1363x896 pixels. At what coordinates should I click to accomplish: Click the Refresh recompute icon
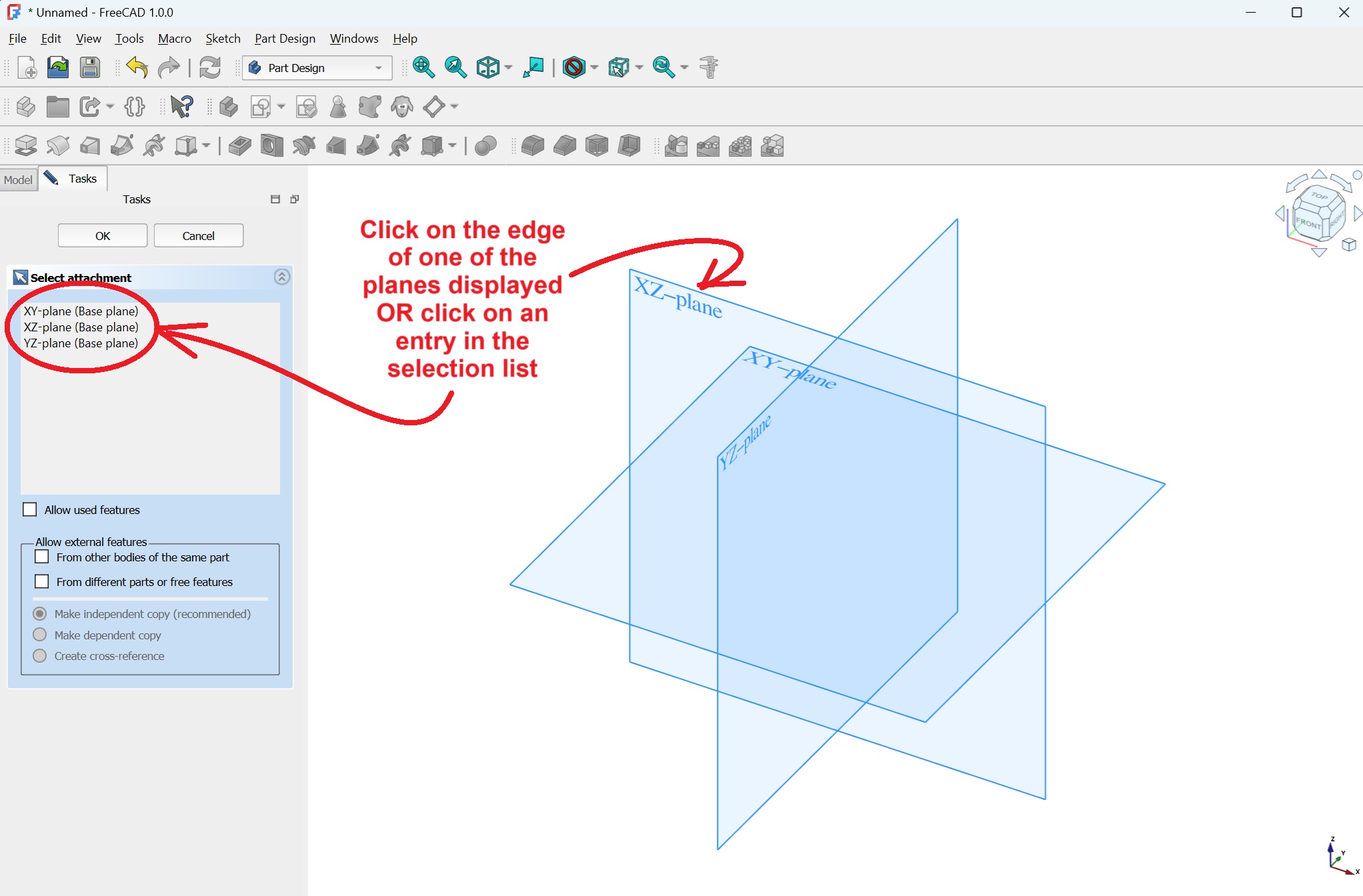210,67
